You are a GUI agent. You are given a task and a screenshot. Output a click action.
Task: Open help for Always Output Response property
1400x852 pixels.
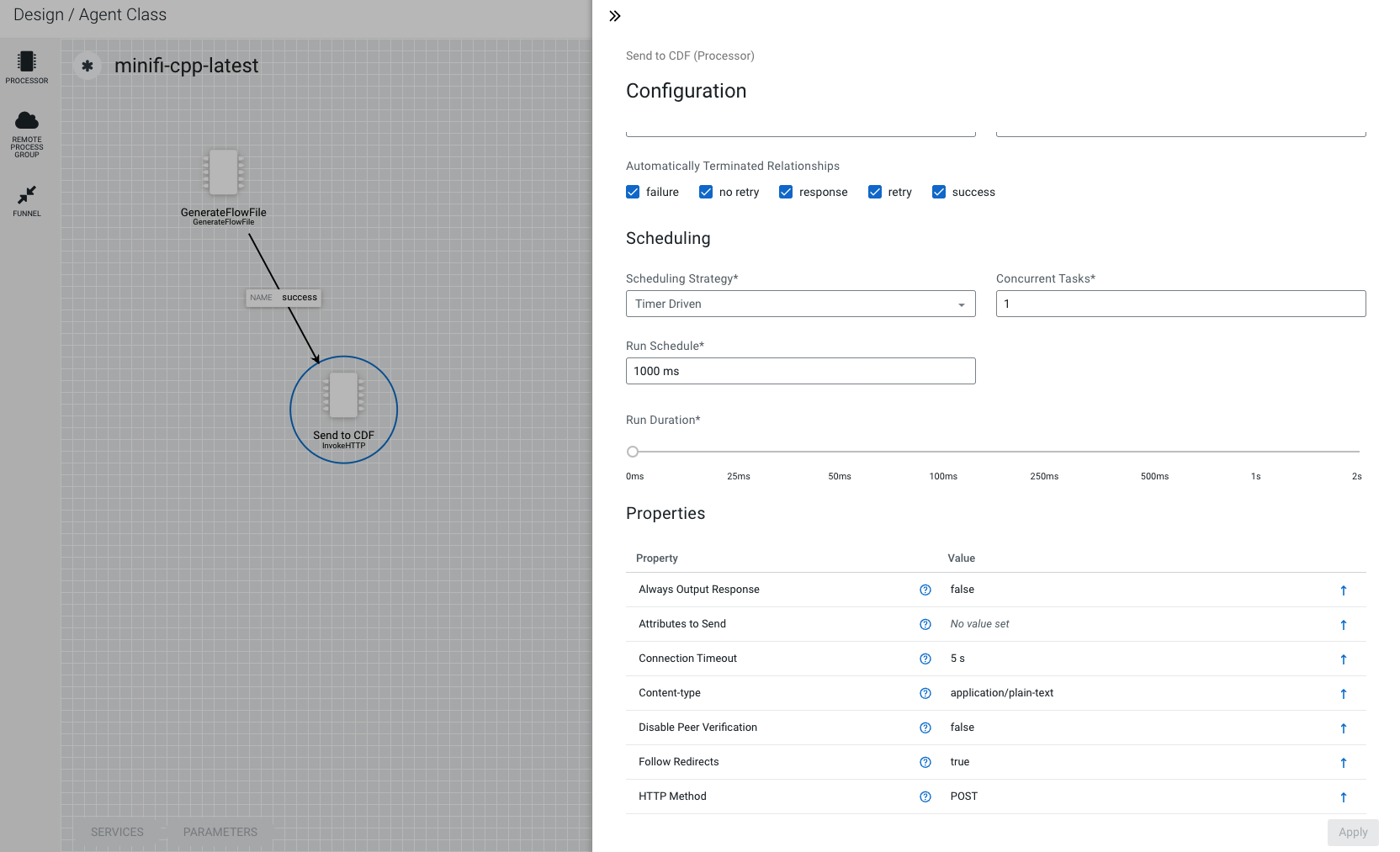[x=925, y=590]
